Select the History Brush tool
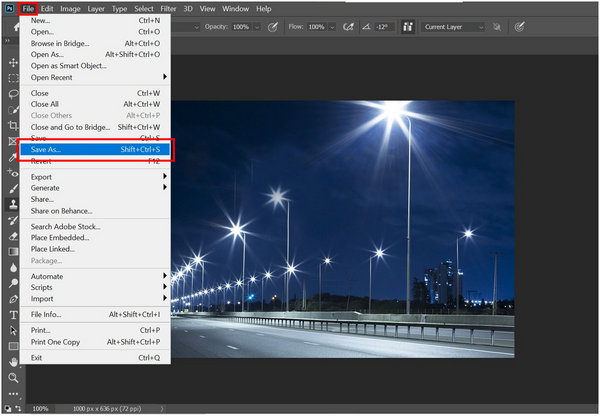600x416 pixels. point(13,220)
